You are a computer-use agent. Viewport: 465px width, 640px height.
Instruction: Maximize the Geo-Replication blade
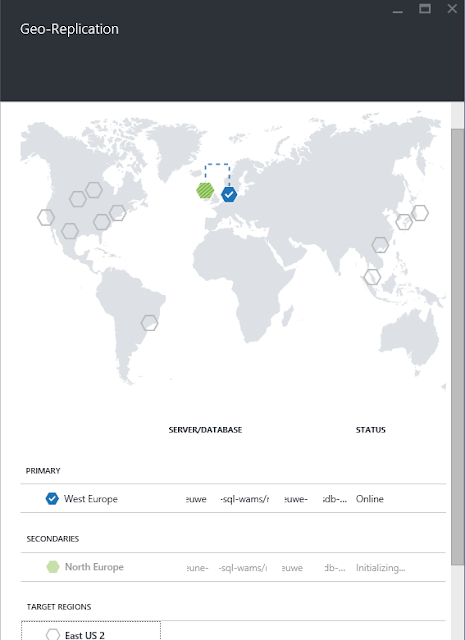coord(425,9)
